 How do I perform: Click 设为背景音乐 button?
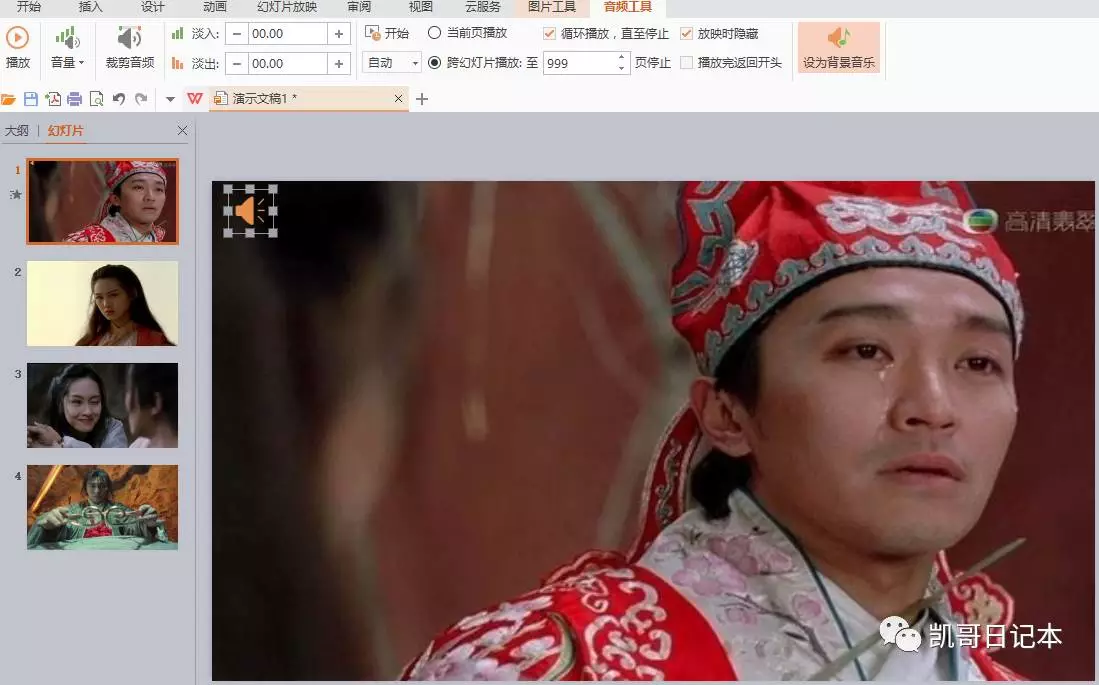pos(839,48)
